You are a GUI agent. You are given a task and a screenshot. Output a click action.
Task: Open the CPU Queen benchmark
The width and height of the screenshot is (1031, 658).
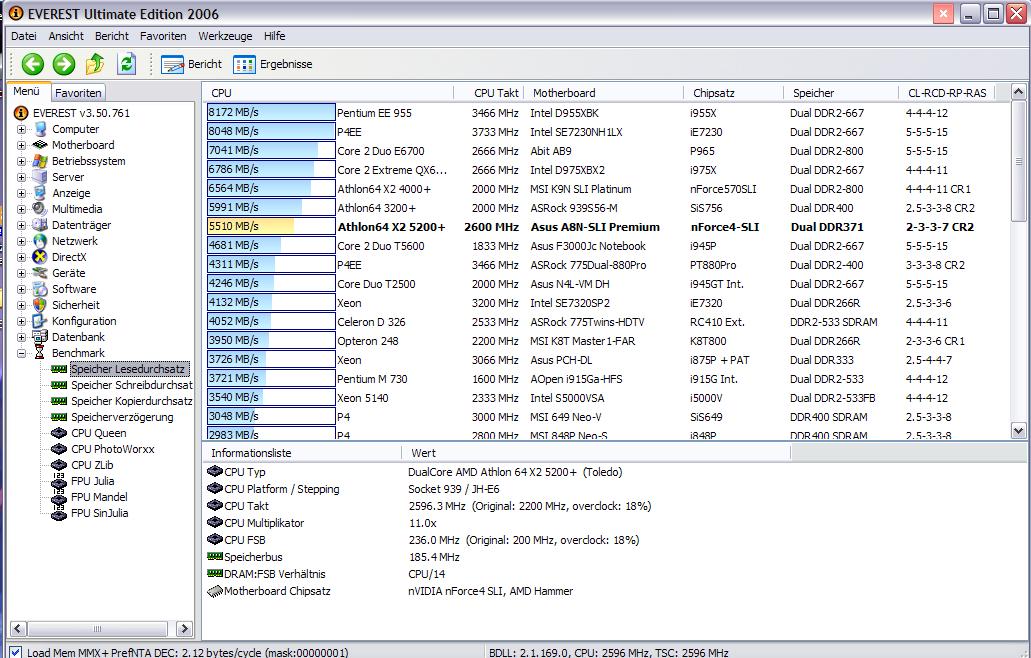[x=99, y=433]
